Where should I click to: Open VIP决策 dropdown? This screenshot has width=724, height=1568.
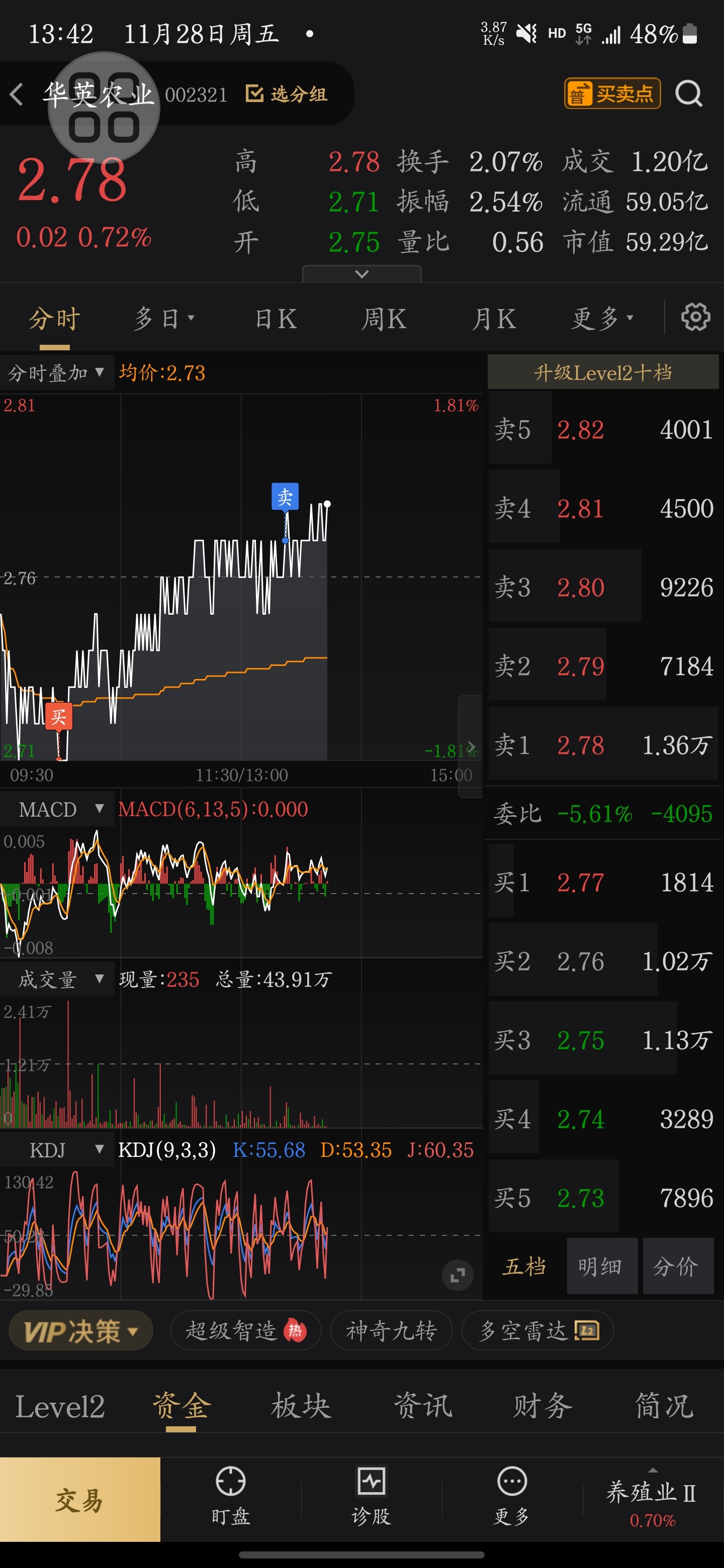pos(80,1331)
